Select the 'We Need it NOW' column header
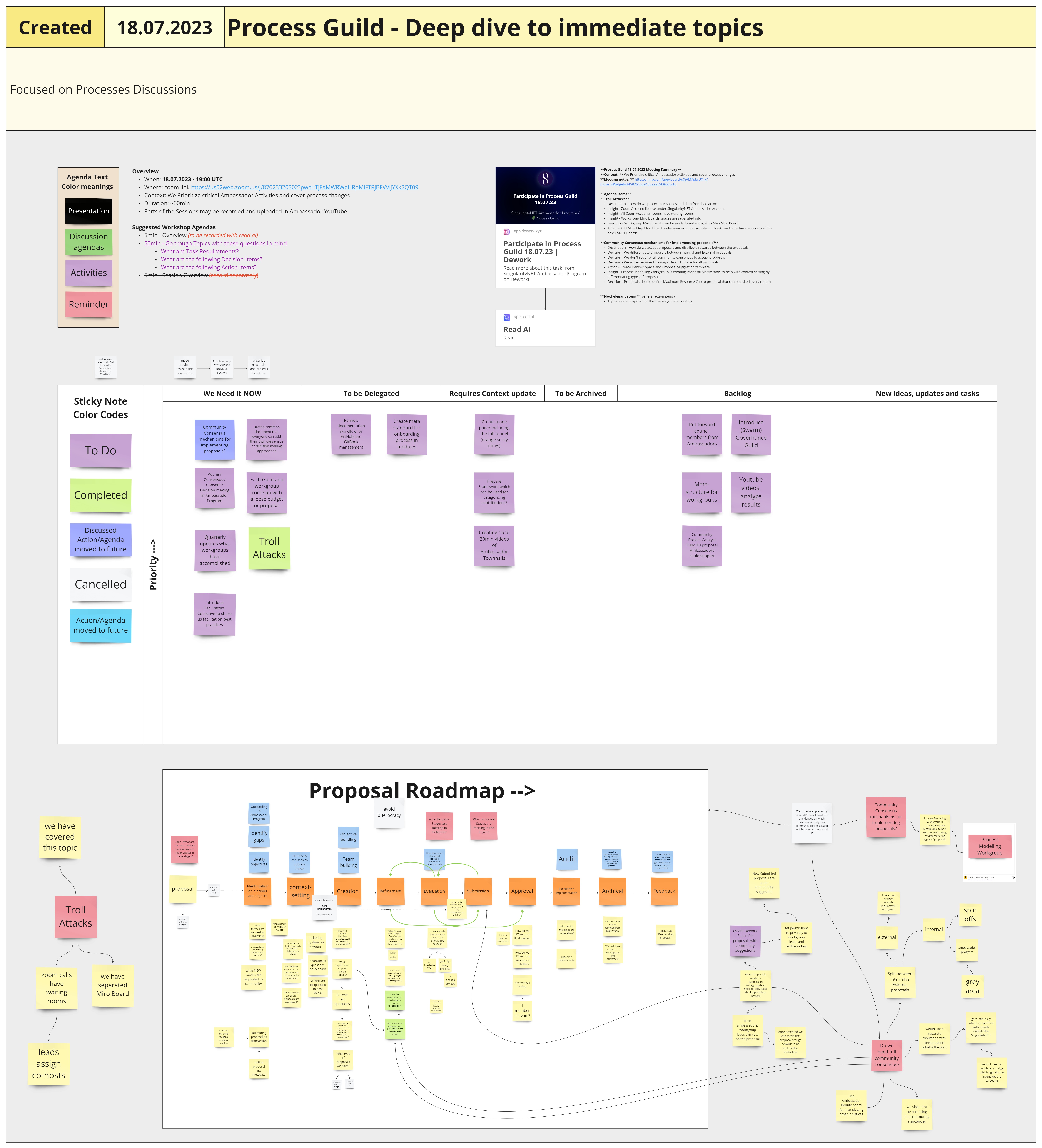1042x1148 pixels. 232,394
